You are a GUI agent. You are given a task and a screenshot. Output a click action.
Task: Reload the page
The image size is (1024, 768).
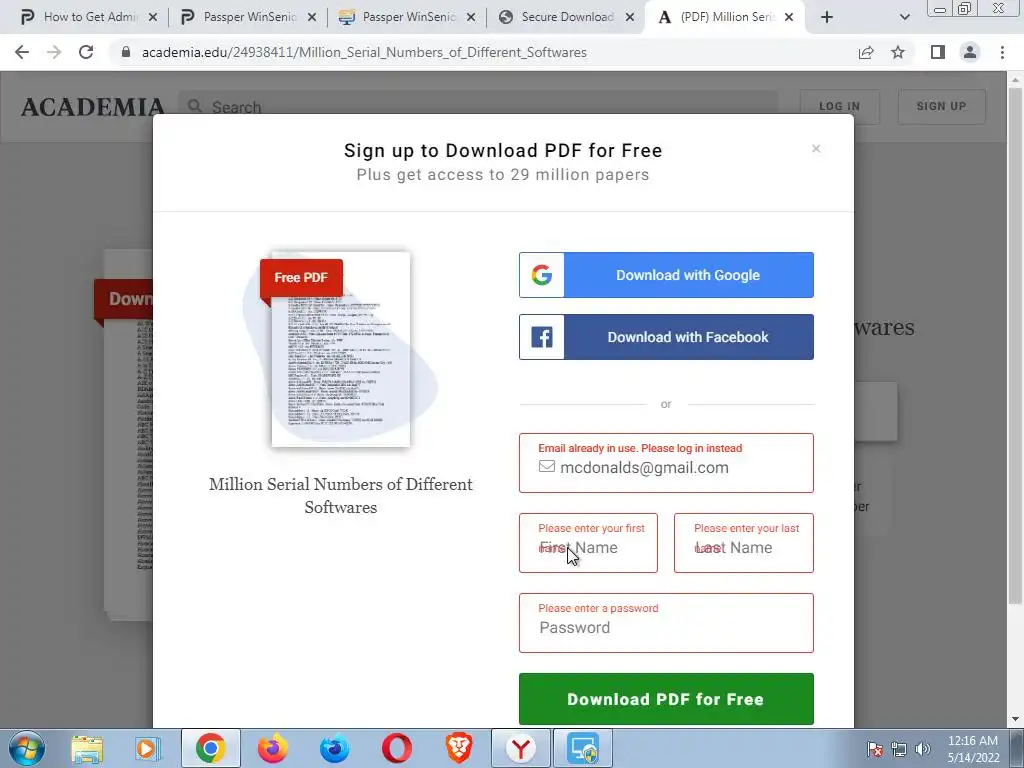(86, 52)
